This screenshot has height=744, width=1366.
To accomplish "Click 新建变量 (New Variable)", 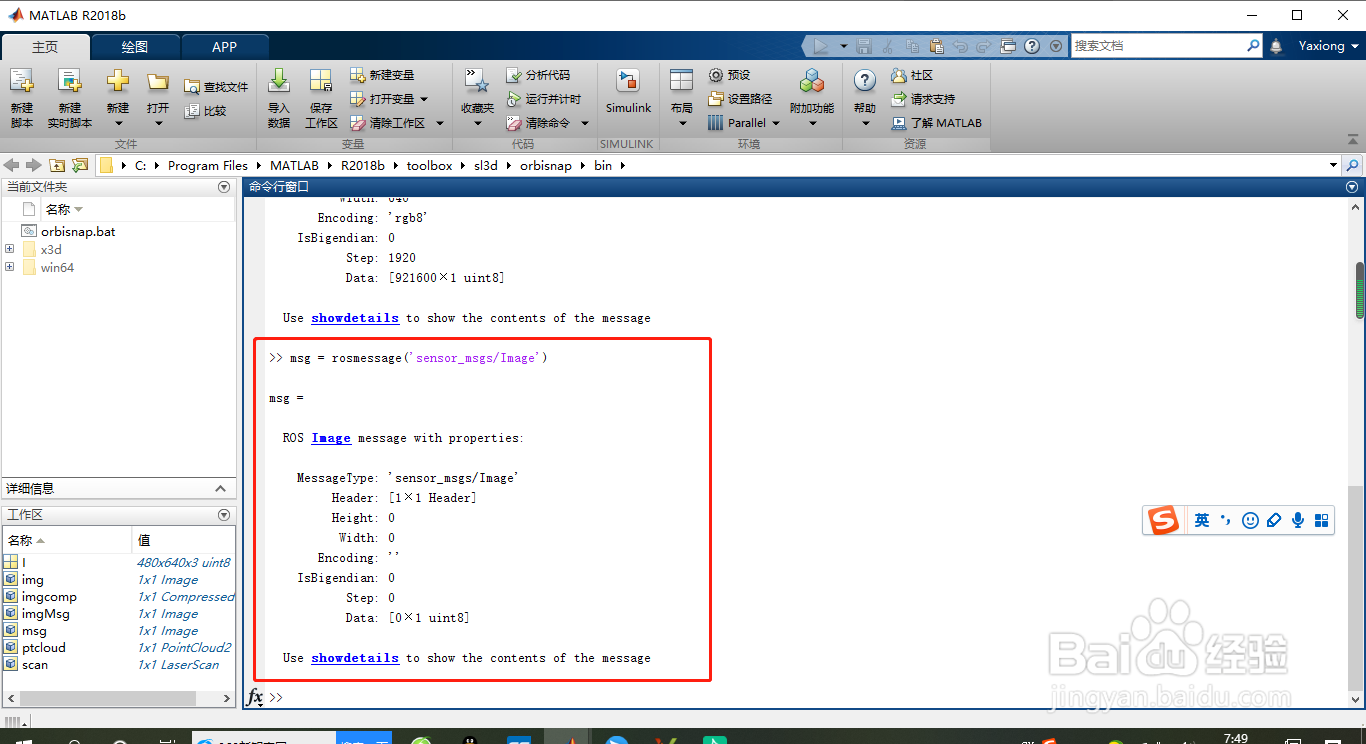I will click(x=382, y=75).
